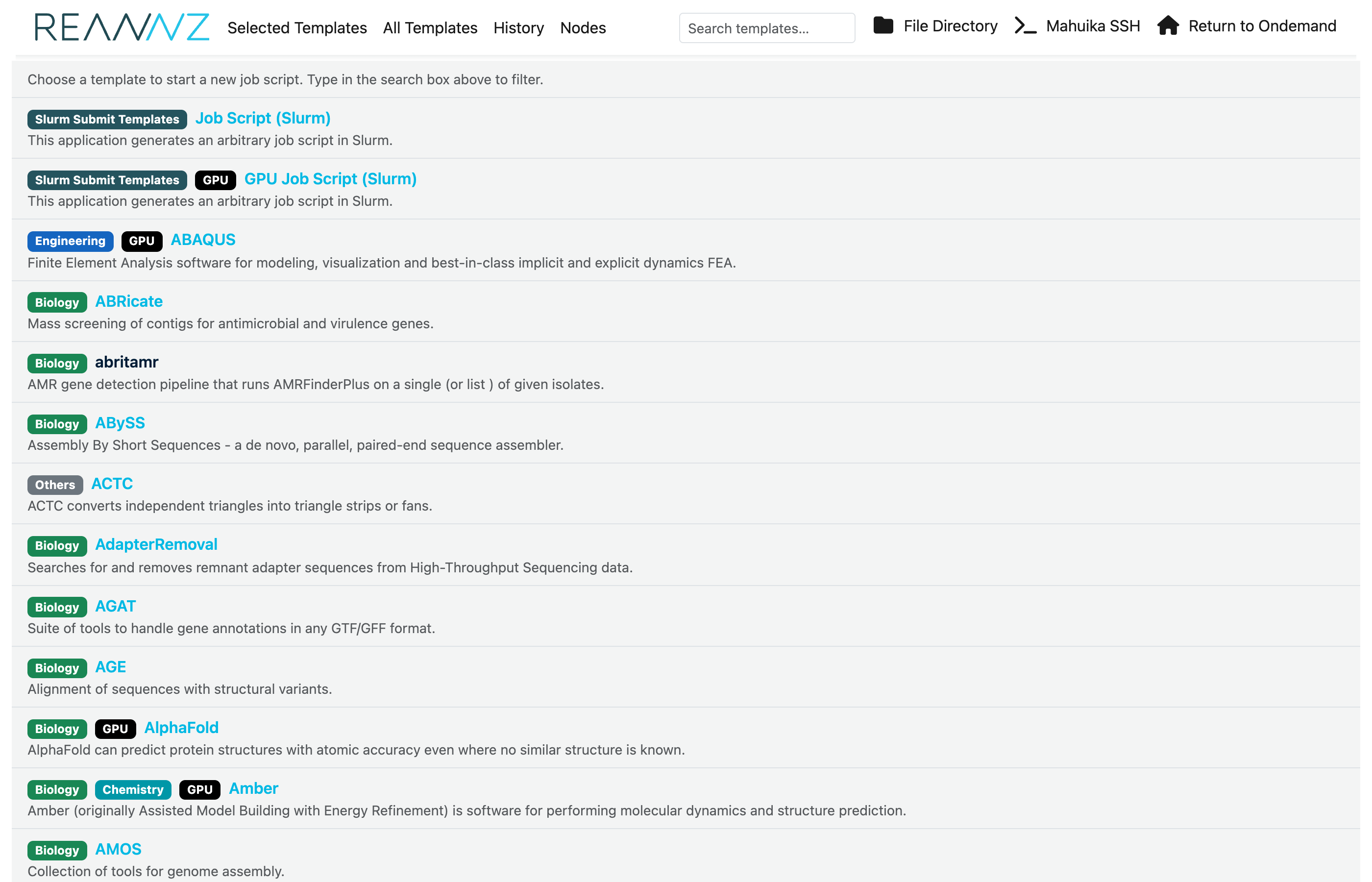Click the Biology badge beside AdapterRemoval
Viewport: 1372px width, 882px height.
tap(57, 545)
